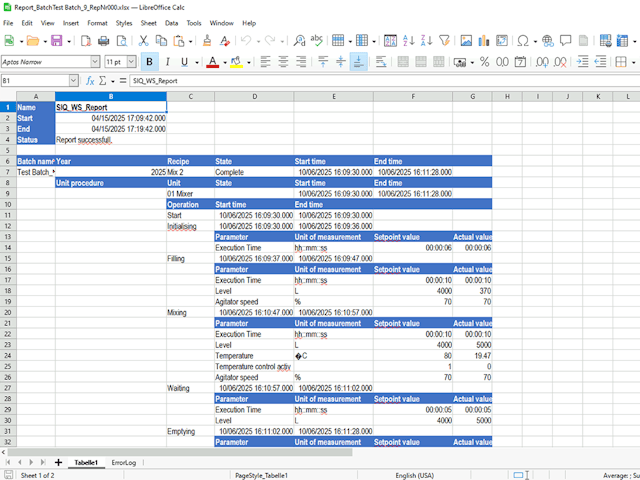Open font color dropdown arrow
The height and width of the screenshot is (480, 640).
pyautogui.click(x=225, y=62)
